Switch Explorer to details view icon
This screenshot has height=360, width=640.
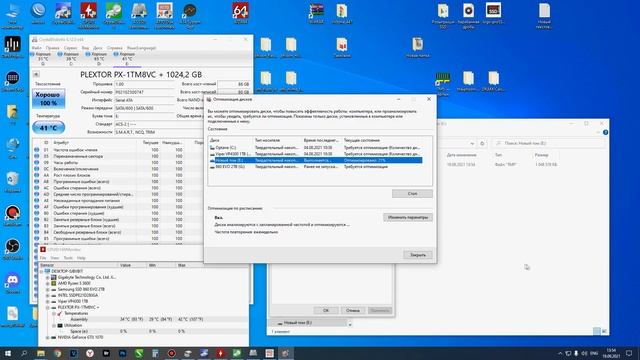(x=597, y=331)
